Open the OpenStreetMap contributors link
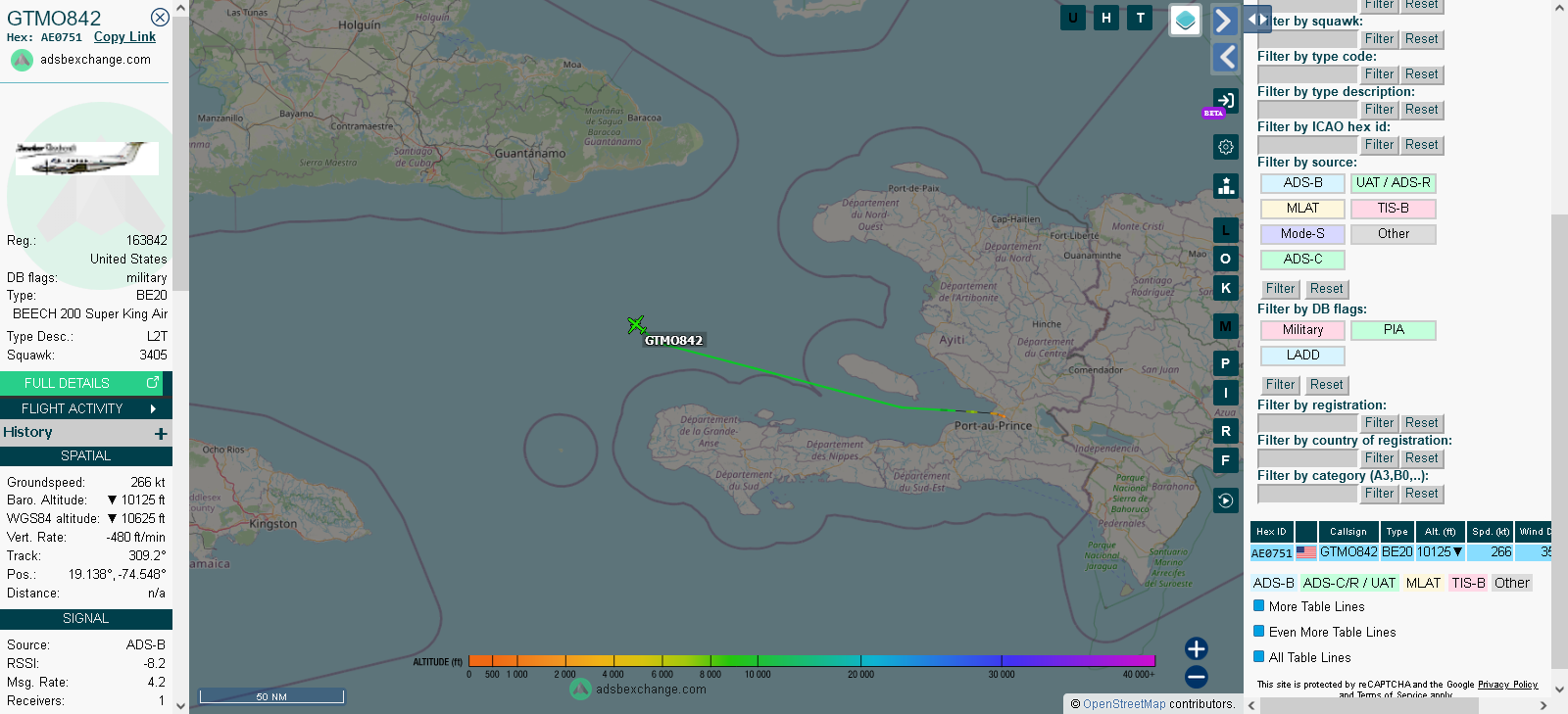Viewport: 1568px width, 714px height. 1124,704
